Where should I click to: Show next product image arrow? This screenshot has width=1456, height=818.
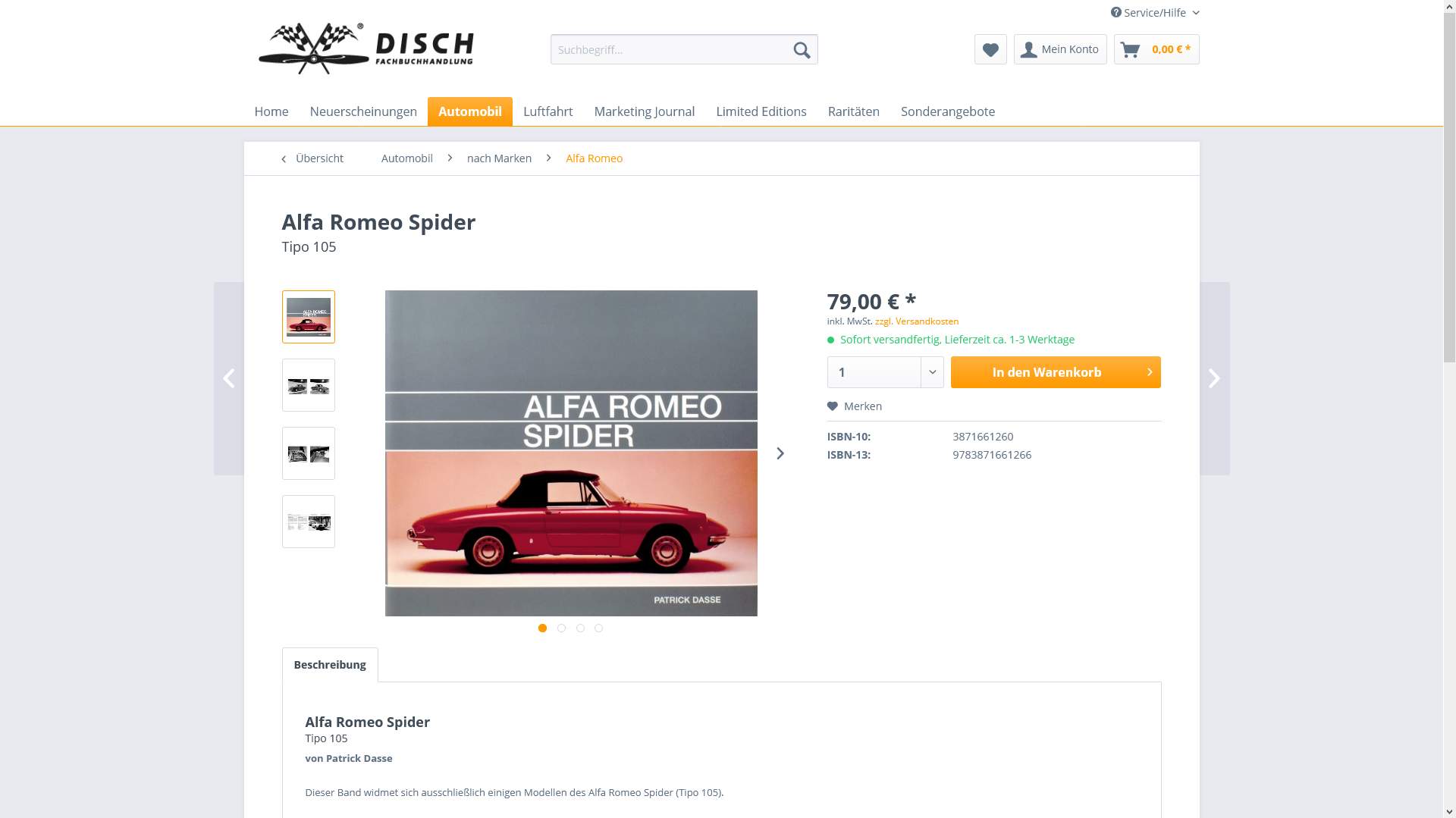780,453
